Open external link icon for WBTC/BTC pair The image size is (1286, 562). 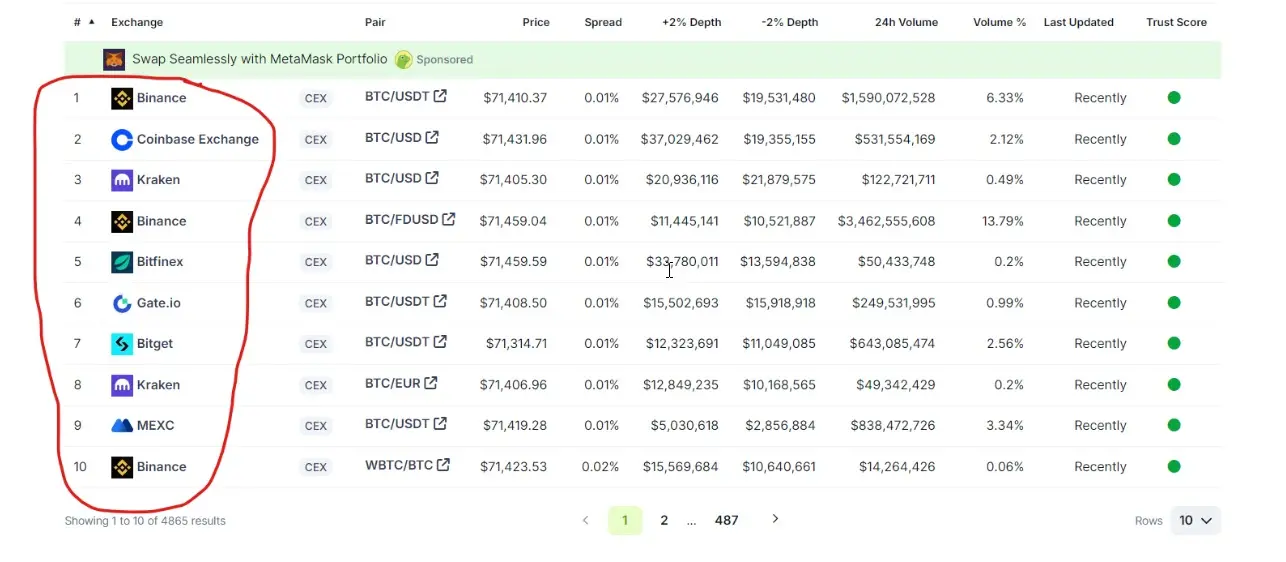(443, 465)
